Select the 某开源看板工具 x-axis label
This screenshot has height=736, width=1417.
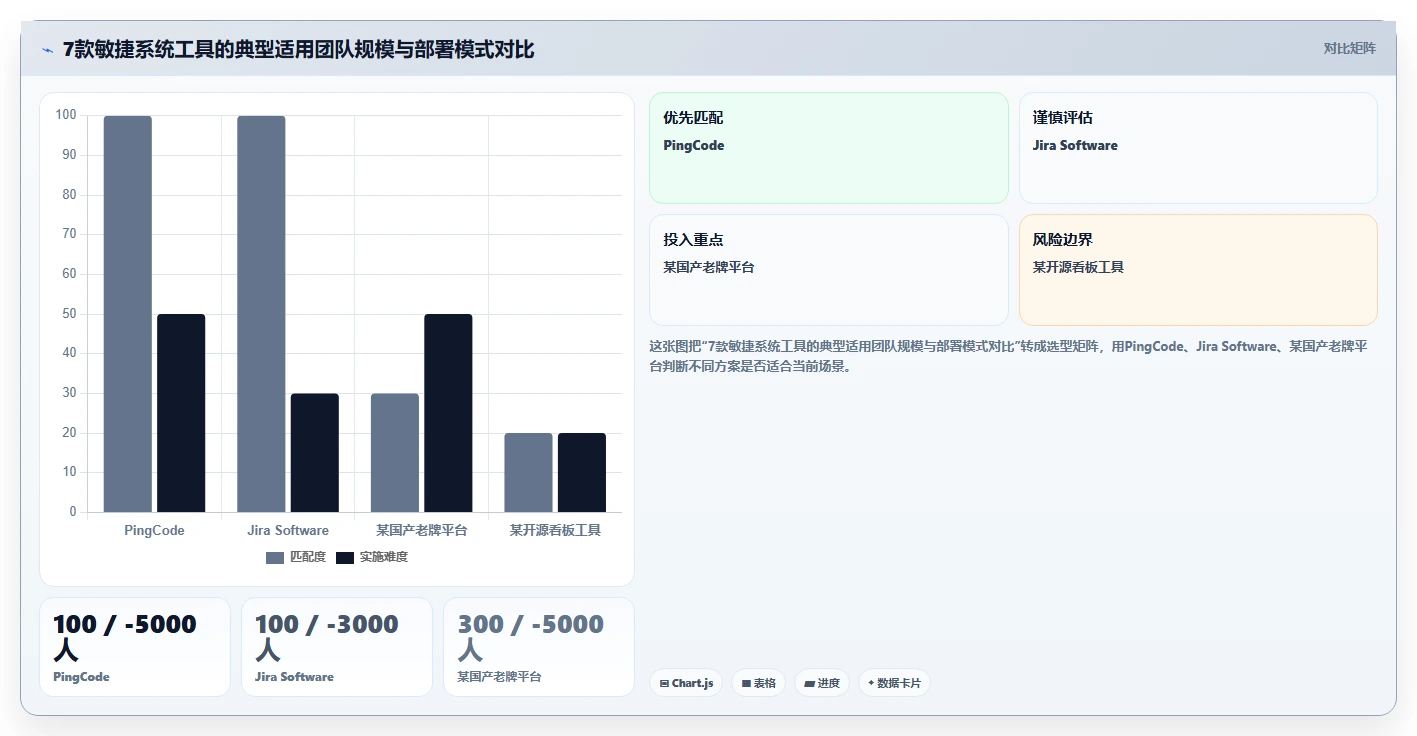[555, 530]
